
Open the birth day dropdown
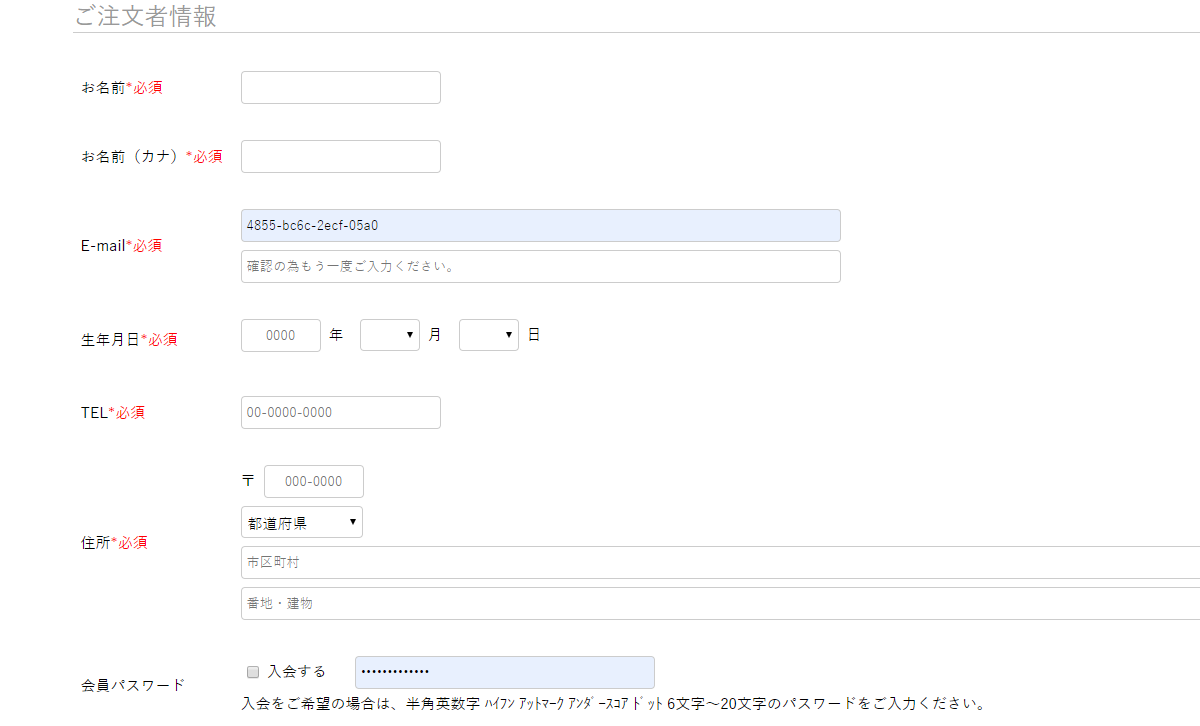click(488, 335)
